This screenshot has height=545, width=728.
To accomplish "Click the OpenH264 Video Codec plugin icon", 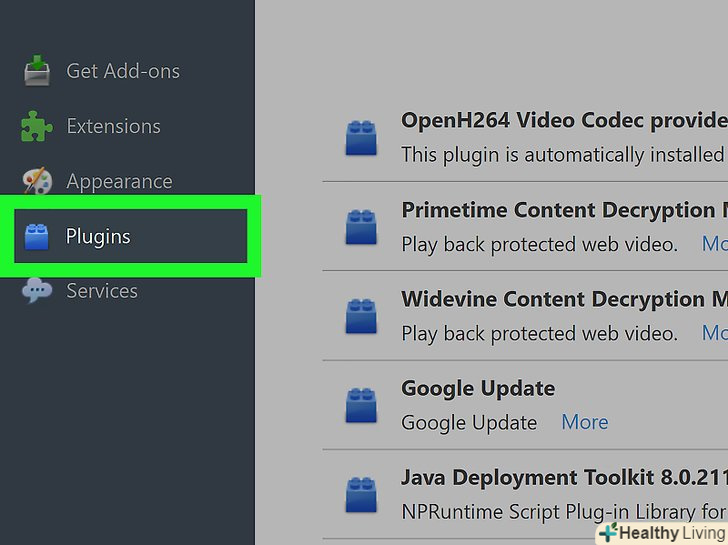I will (360, 138).
